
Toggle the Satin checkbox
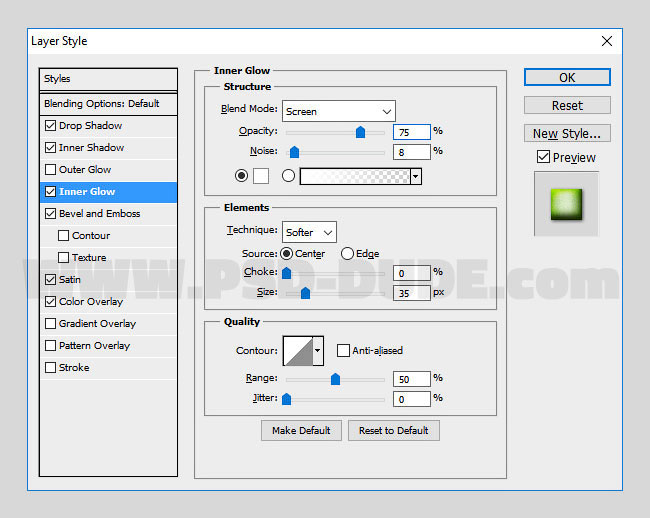[x=50, y=279]
